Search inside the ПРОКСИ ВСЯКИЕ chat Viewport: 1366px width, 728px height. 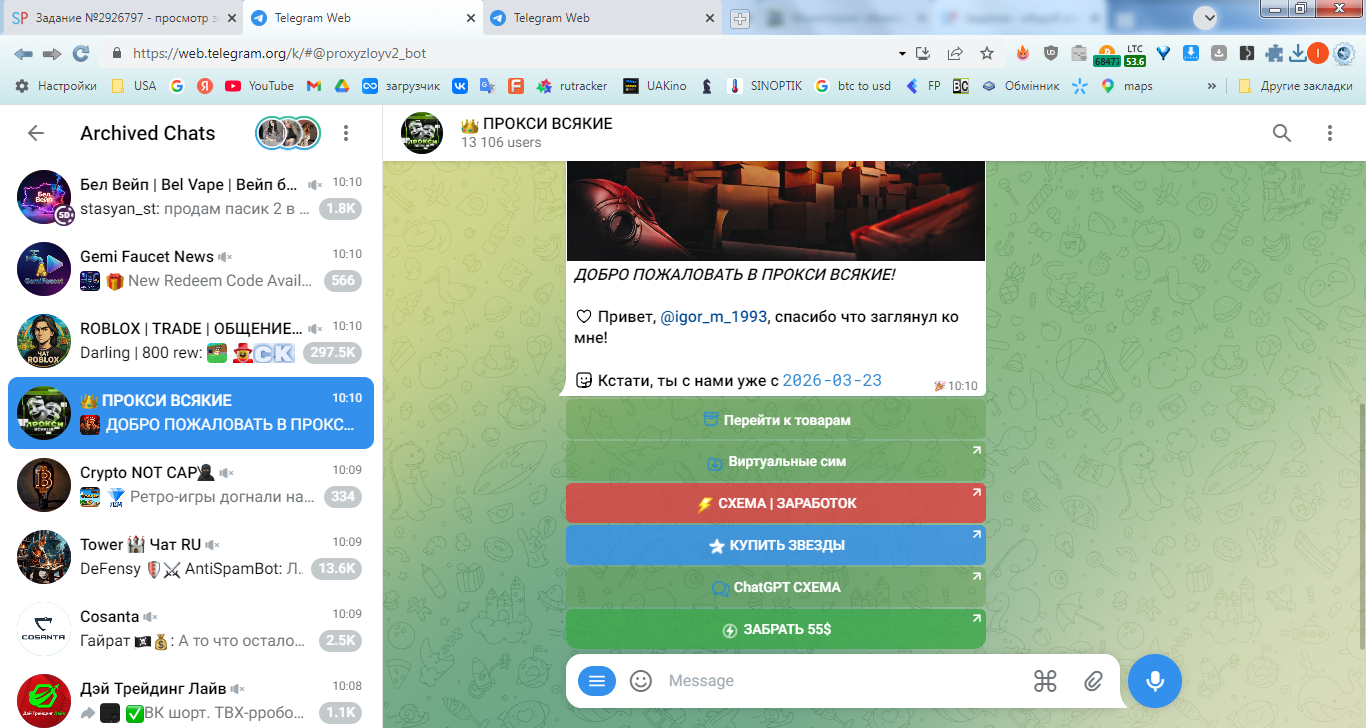pyautogui.click(x=1282, y=133)
